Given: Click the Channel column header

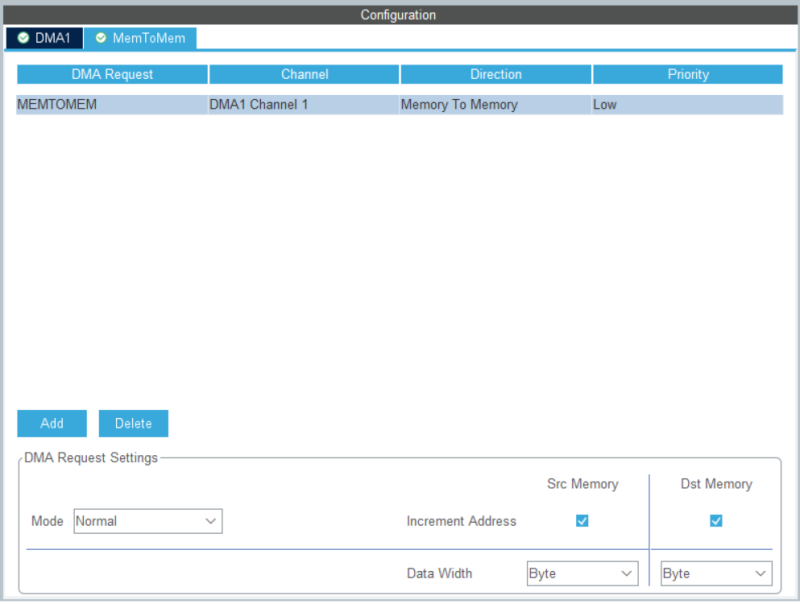Looking at the screenshot, I should point(304,73).
